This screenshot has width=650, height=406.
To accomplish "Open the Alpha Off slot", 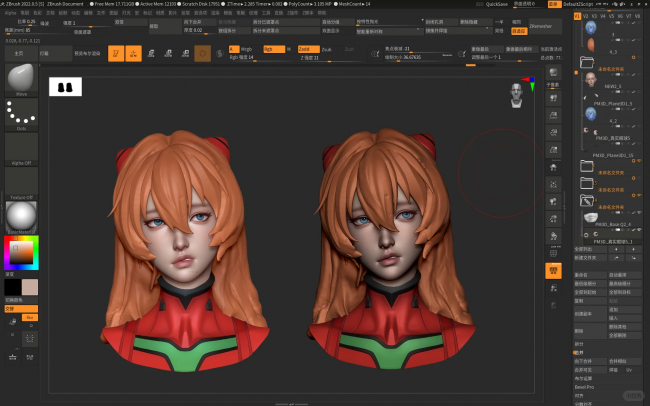I will pyautogui.click(x=21, y=148).
